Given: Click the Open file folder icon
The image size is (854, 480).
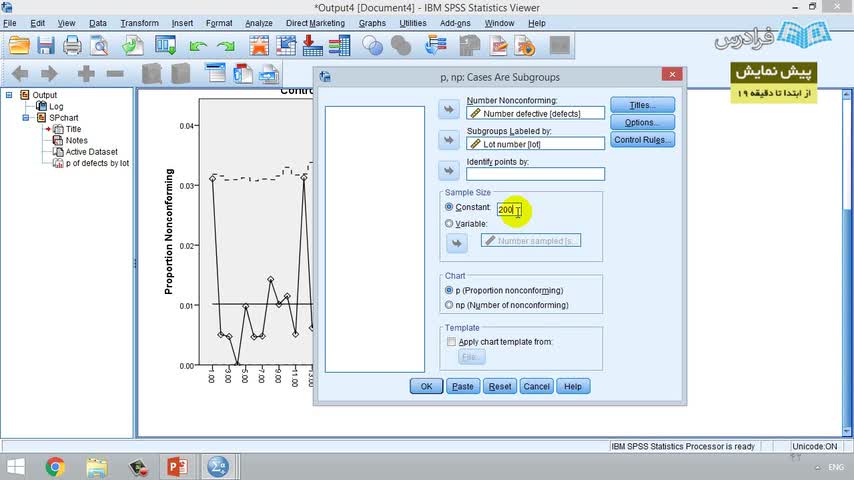Looking at the screenshot, I should (x=19, y=45).
